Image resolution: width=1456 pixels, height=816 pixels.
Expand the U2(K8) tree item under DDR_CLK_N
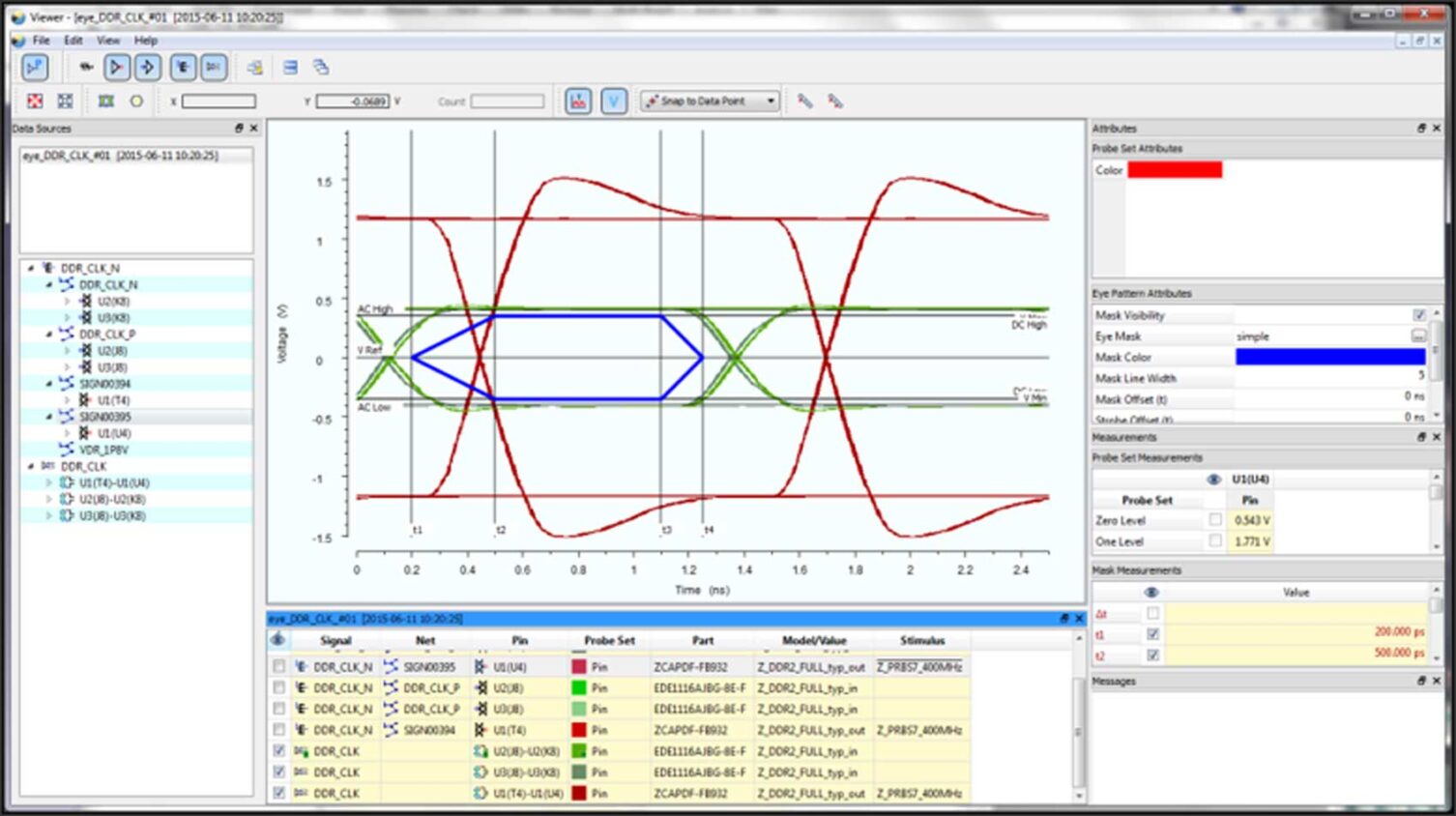pos(67,301)
